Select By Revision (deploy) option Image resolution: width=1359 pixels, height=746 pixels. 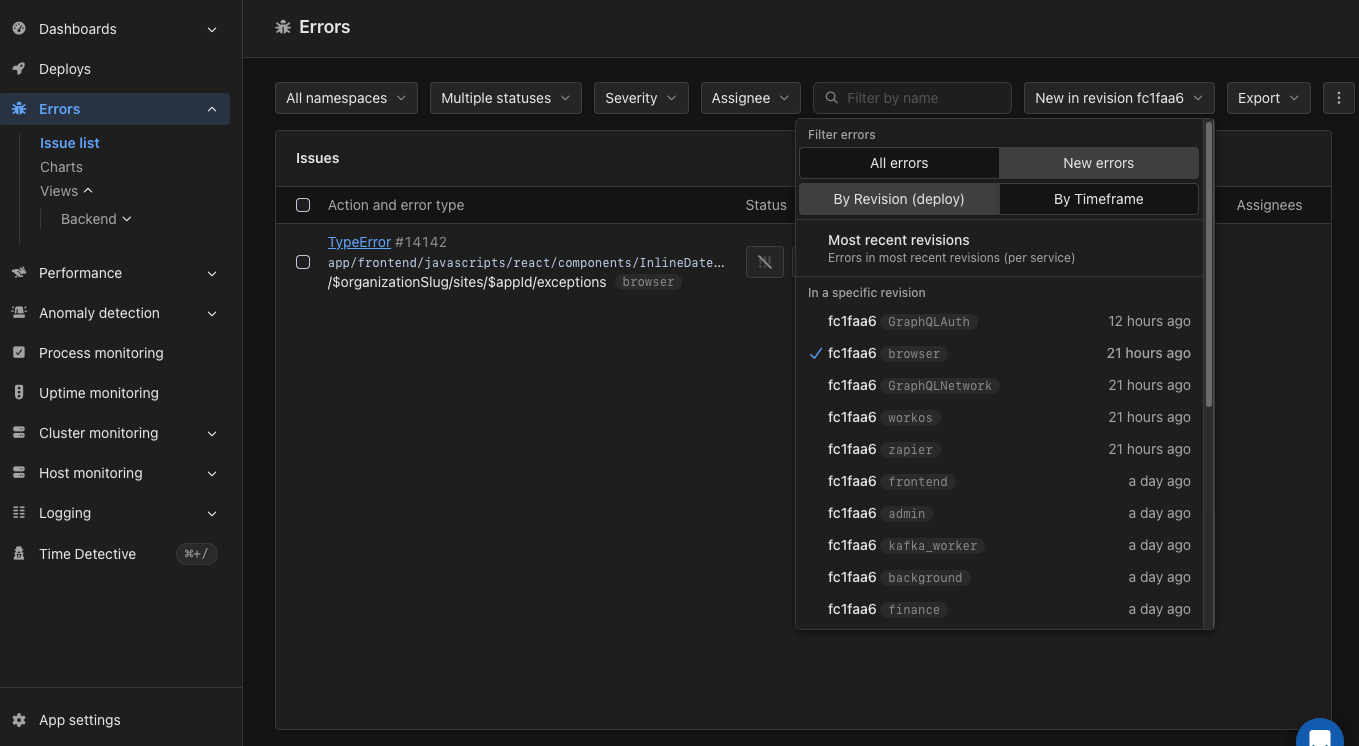coord(899,199)
